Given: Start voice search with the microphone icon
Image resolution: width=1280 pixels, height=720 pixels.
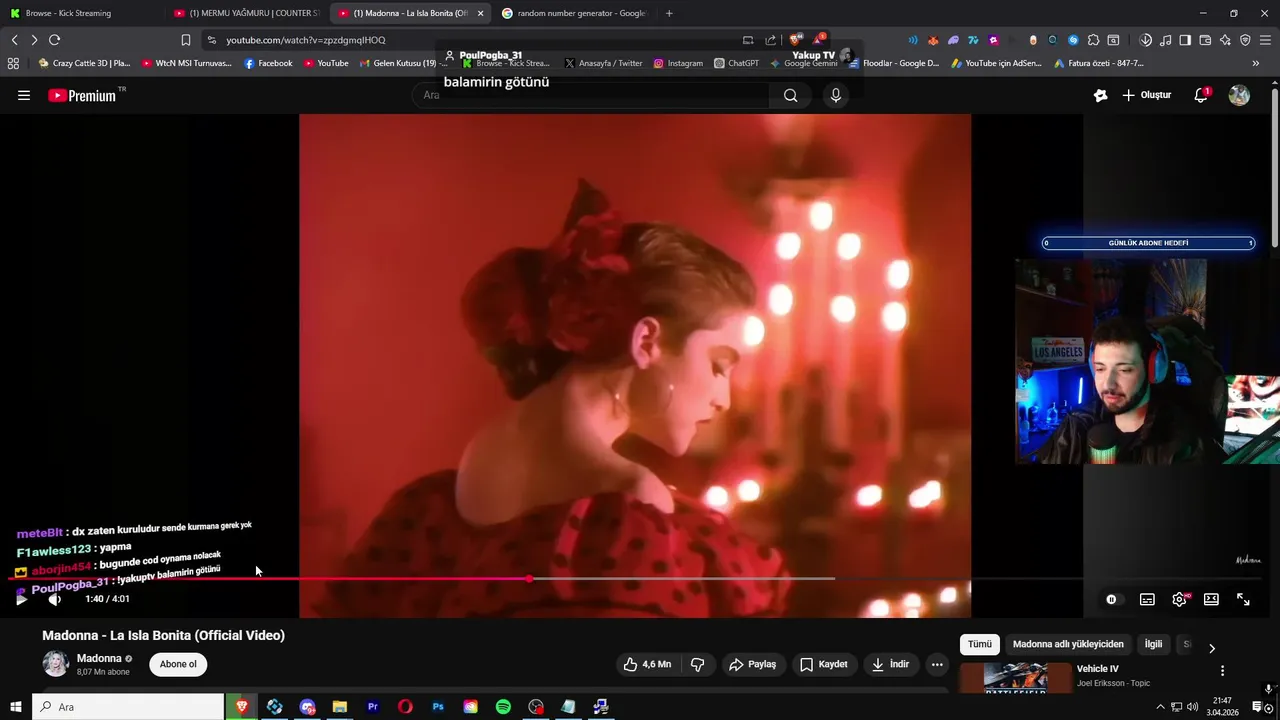Looking at the screenshot, I should point(836,95).
